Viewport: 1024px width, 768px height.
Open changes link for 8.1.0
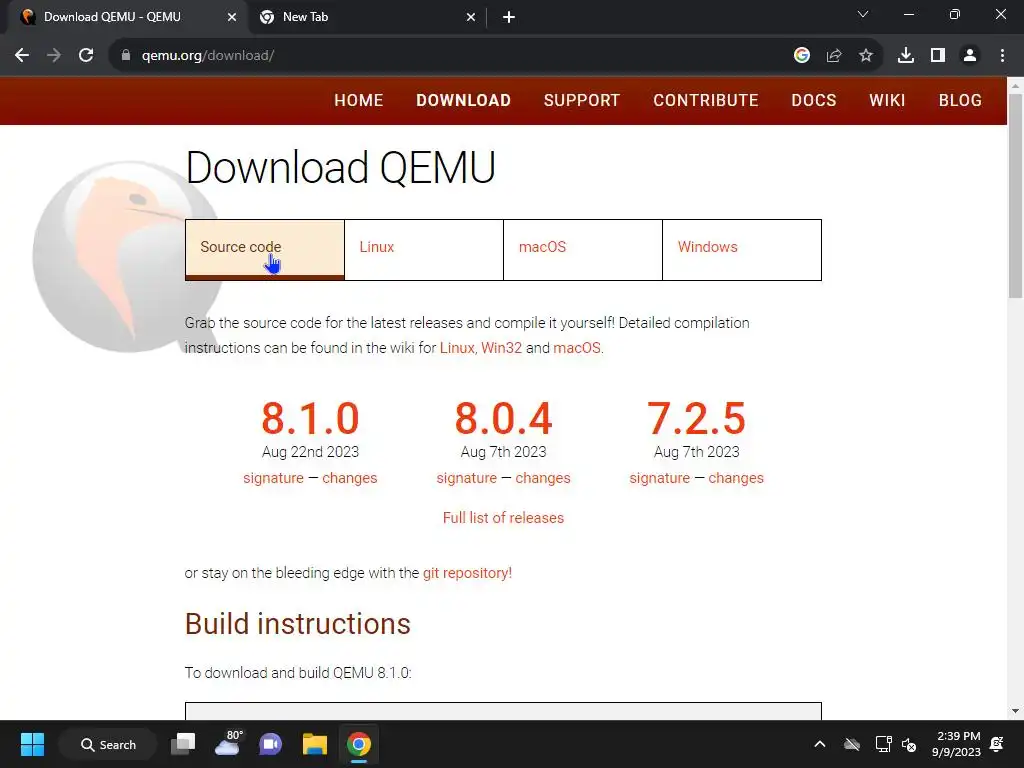349,478
